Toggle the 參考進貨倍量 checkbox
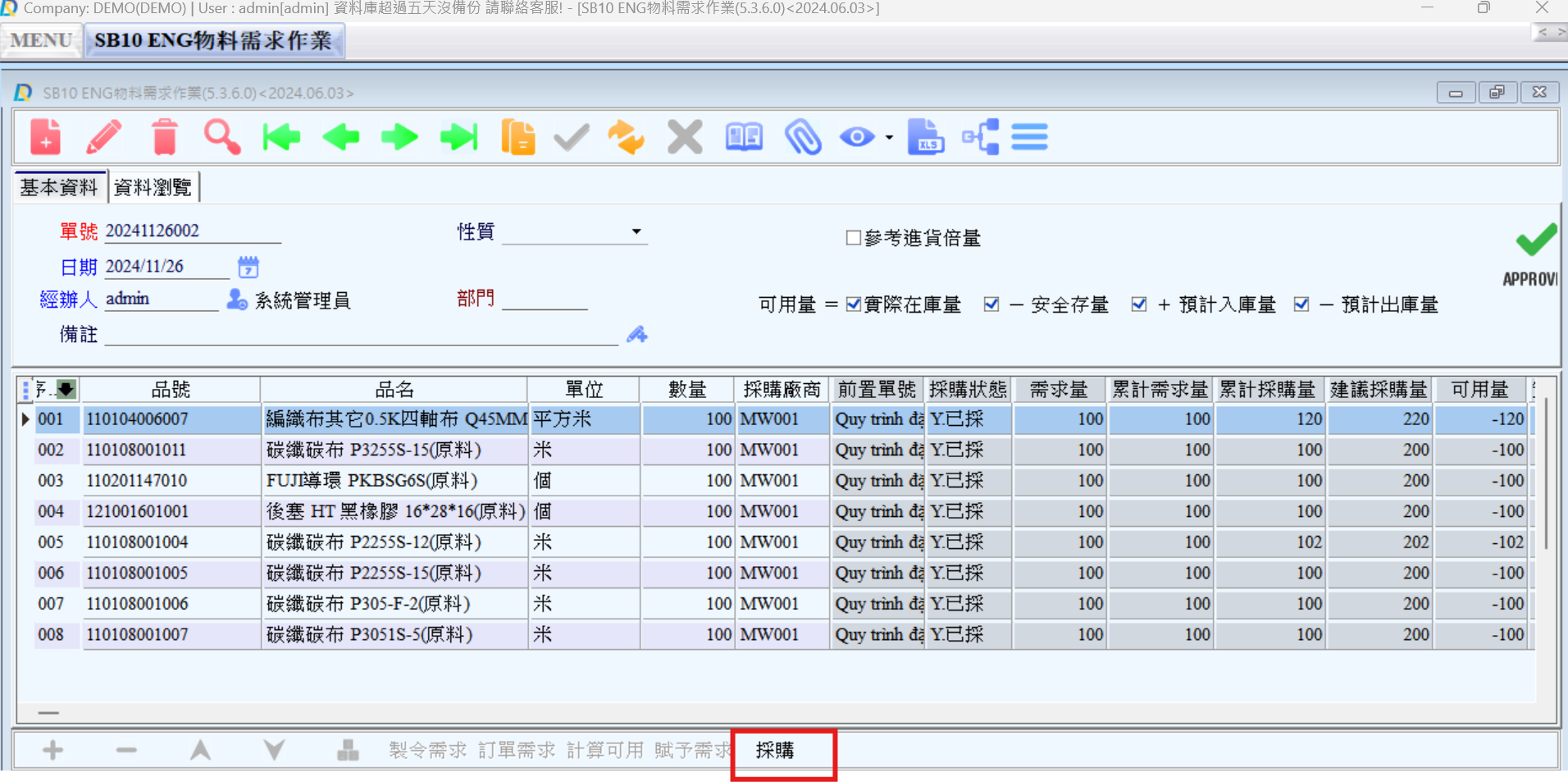This screenshot has height=782, width=1568. click(853, 238)
